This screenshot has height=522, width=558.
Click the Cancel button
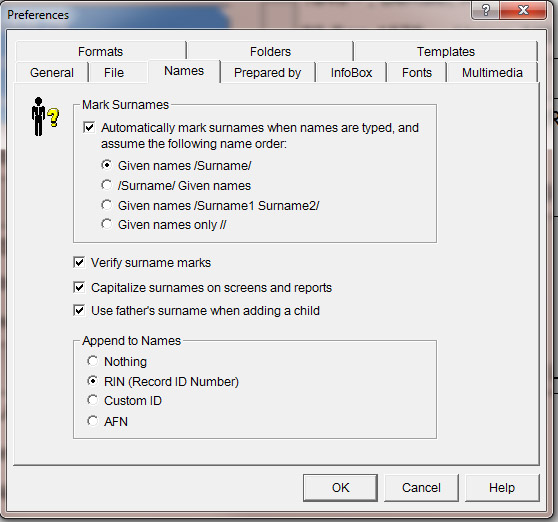(421, 487)
